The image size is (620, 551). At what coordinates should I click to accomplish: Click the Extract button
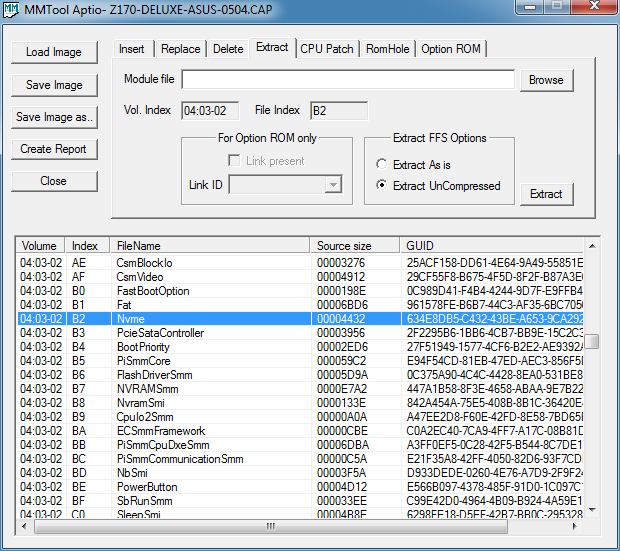point(546,194)
